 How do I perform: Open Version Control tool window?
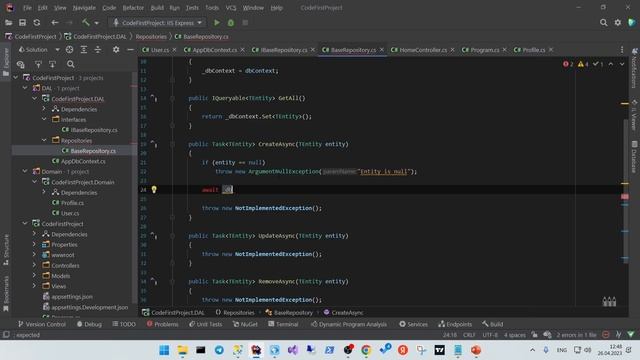click(41, 324)
